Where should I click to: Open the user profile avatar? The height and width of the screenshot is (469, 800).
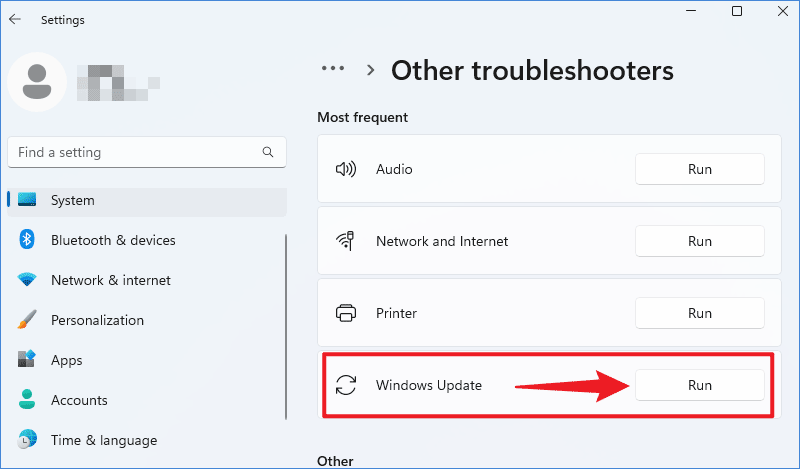click(x=37, y=82)
